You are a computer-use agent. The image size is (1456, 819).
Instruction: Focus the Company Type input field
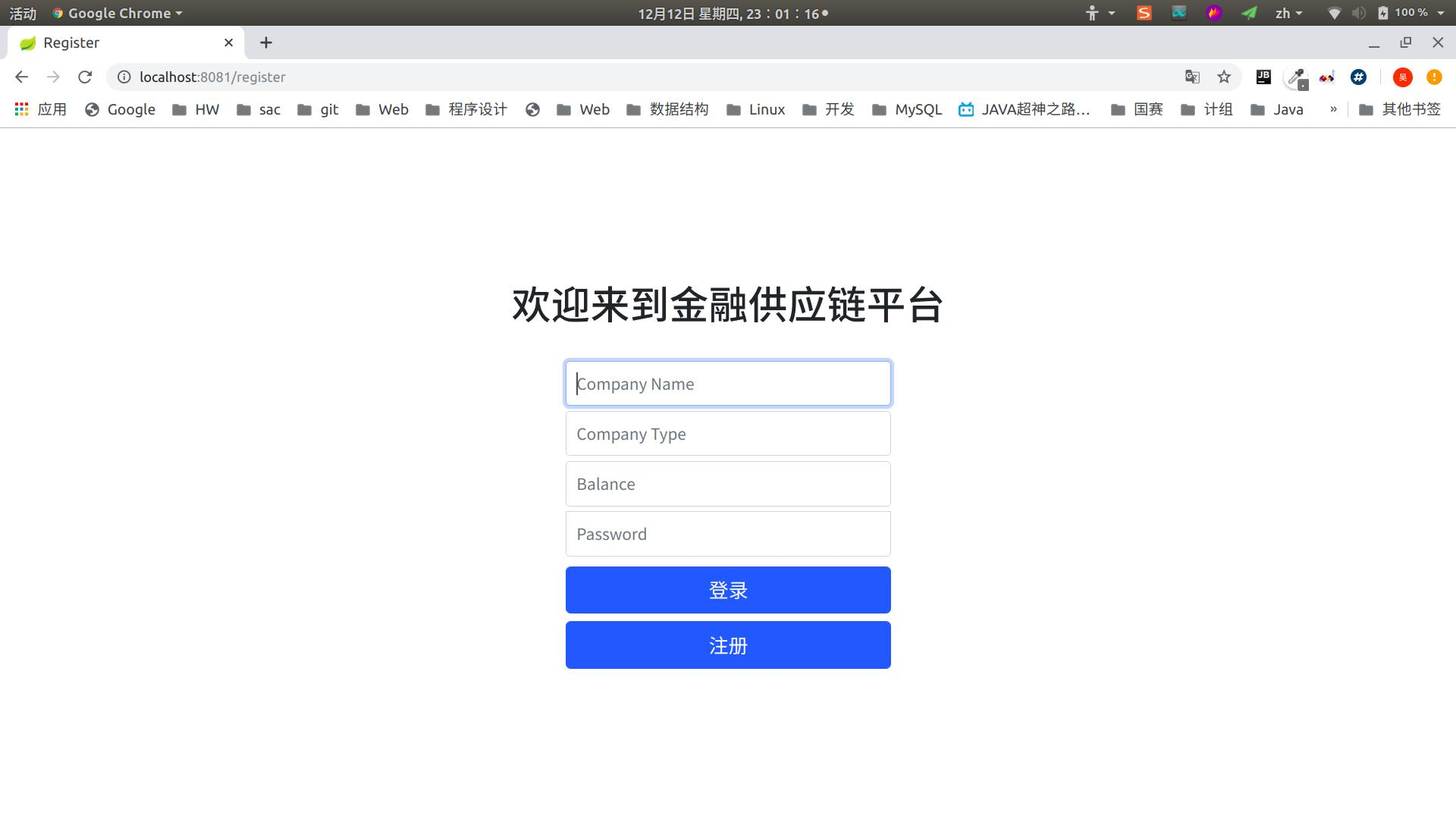point(728,434)
